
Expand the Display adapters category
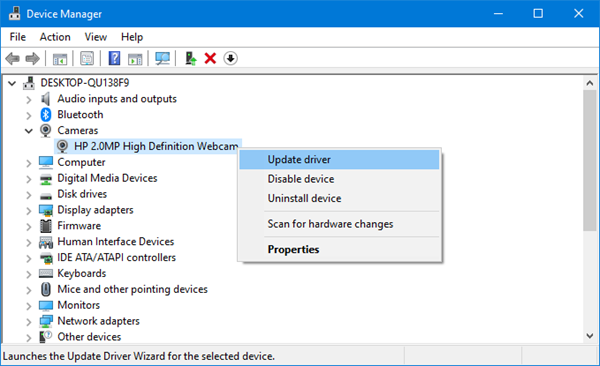click(x=29, y=211)
